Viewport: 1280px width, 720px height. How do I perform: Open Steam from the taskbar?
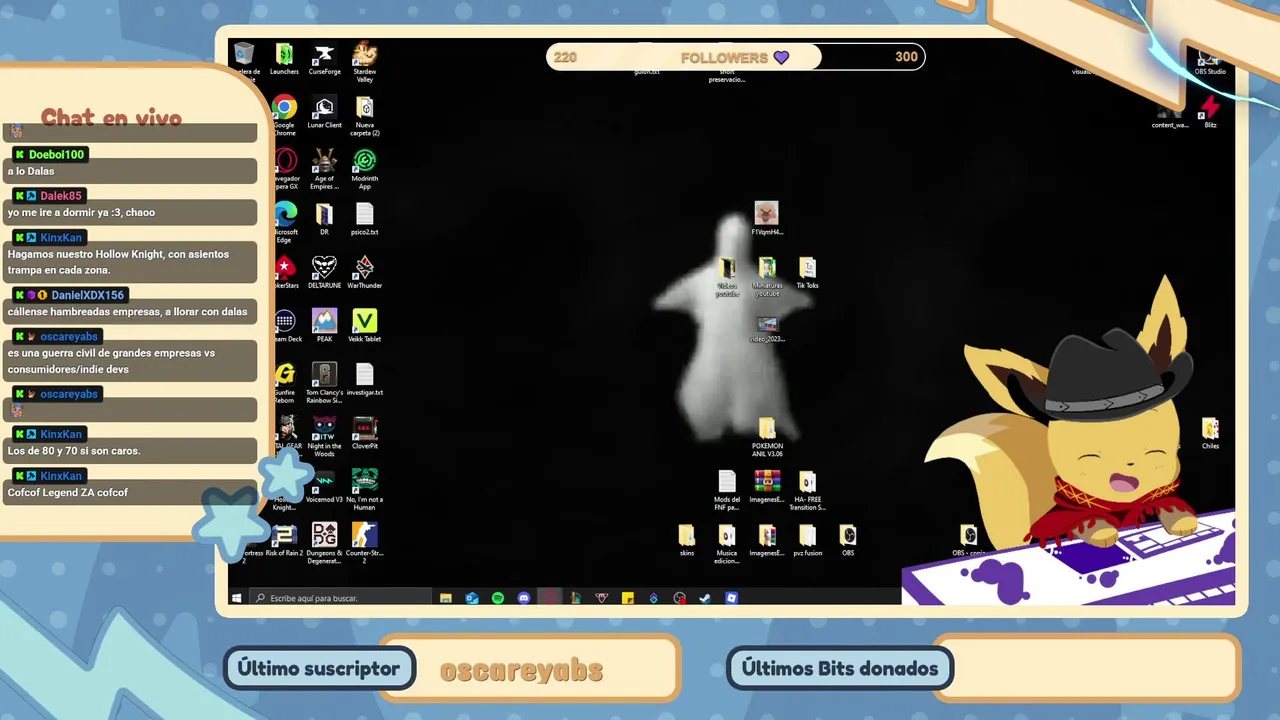coord(705,598)
